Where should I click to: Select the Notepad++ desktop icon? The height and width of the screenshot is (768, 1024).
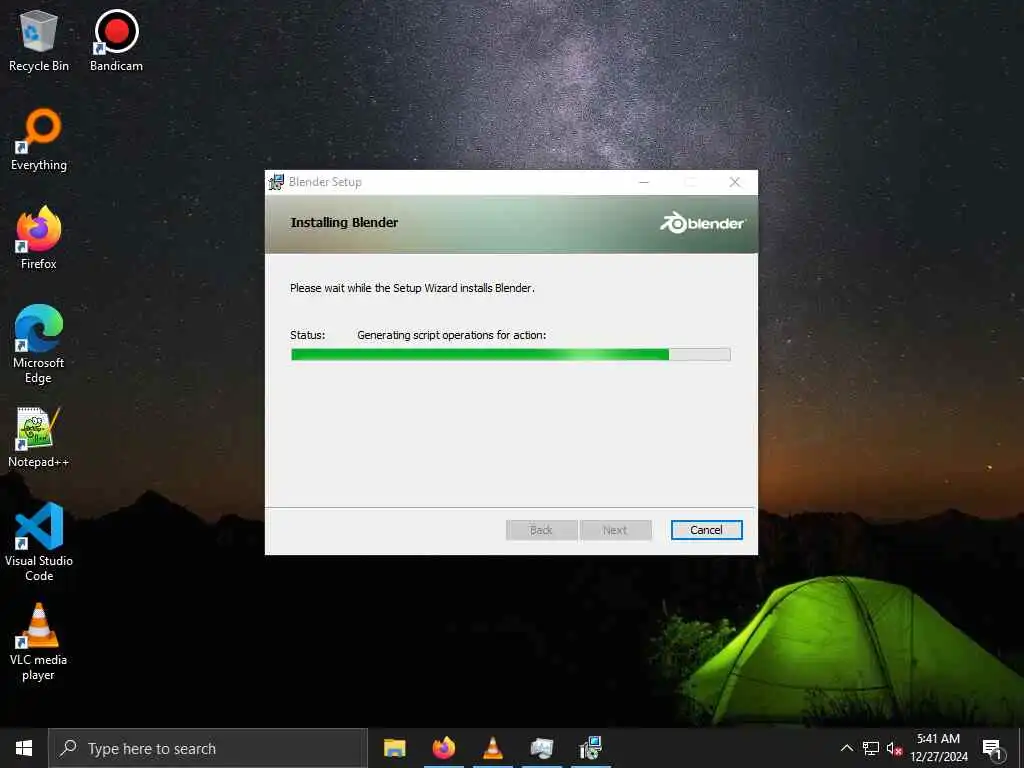39,437
